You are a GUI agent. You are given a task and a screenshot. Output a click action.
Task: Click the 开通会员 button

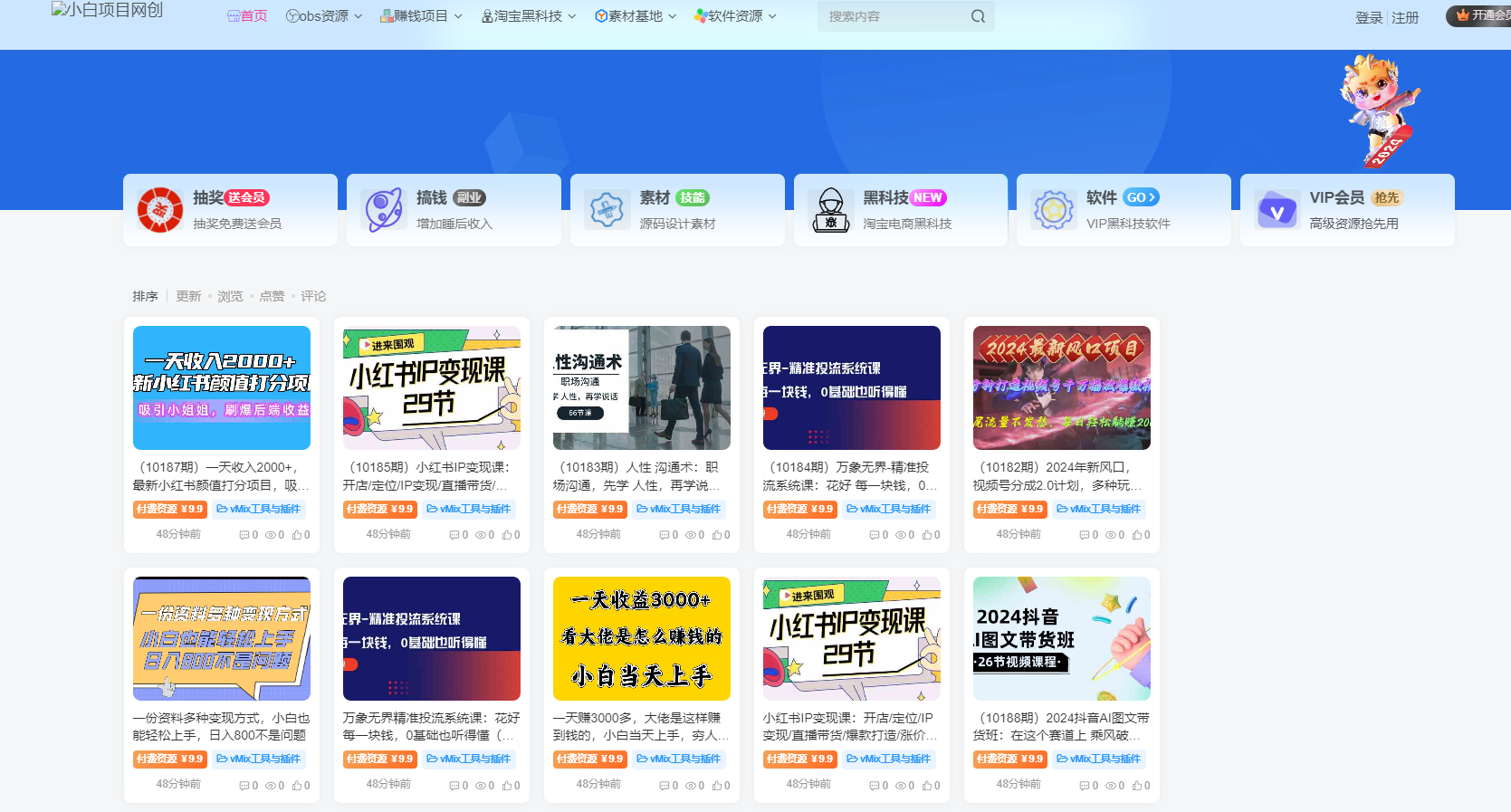click(x=1481, y=15)
